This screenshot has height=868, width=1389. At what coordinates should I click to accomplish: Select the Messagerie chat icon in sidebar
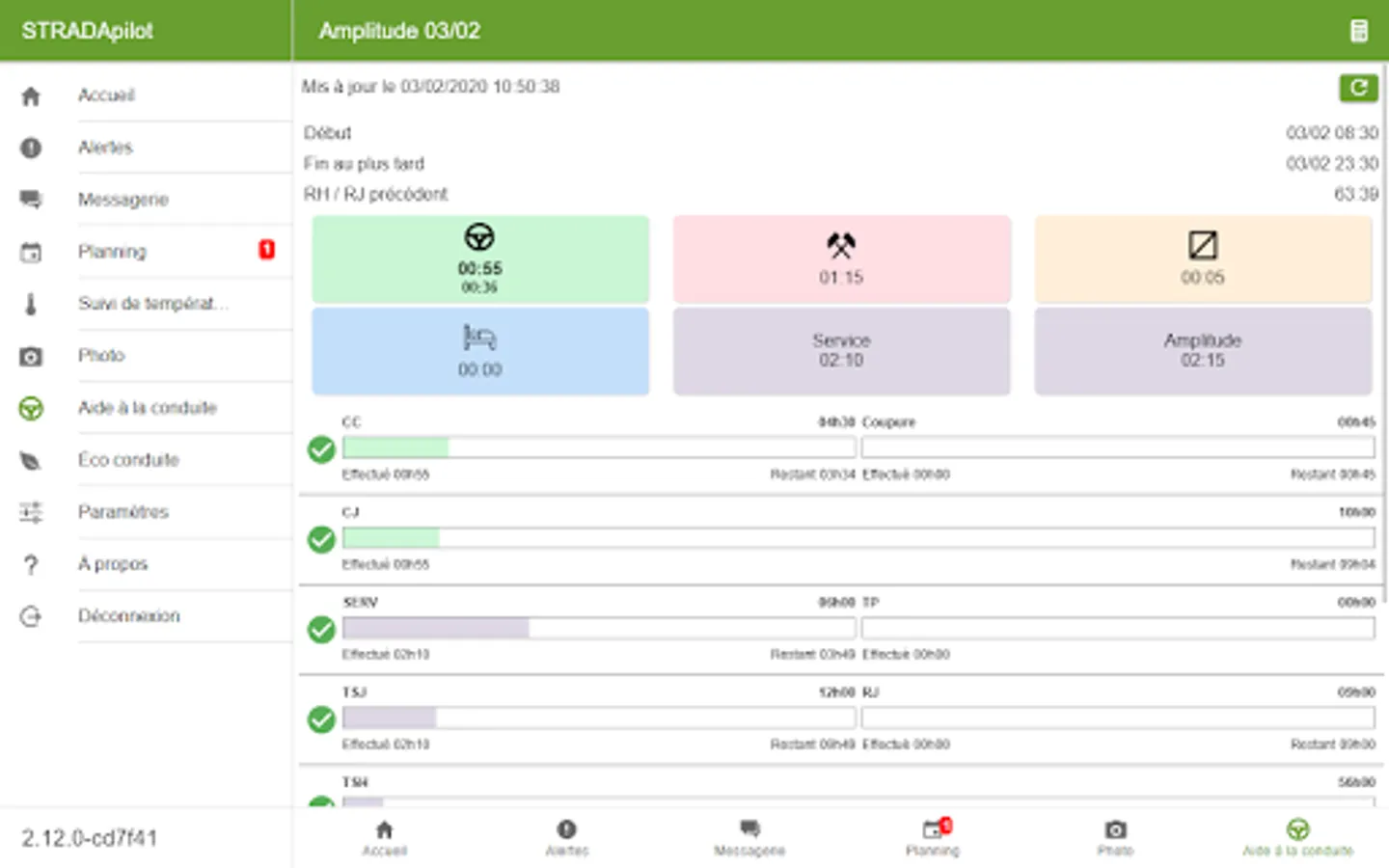pyautogui.click(x=31, y=200)
